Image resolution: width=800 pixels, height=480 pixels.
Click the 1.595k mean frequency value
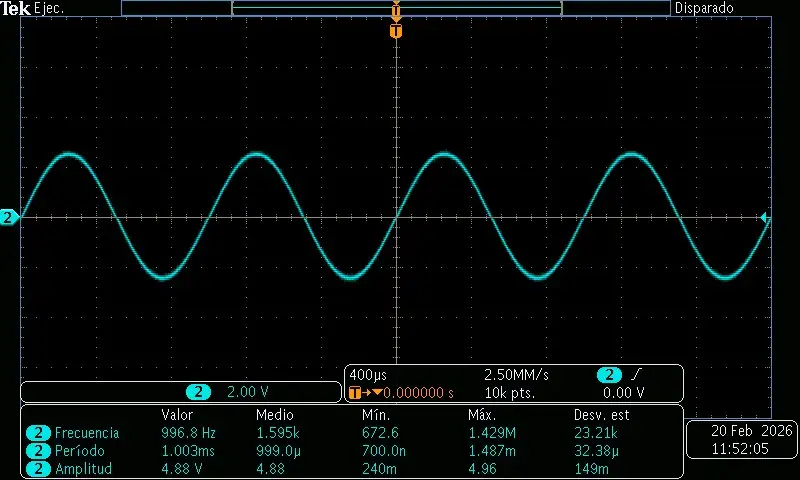pos(278,433)
